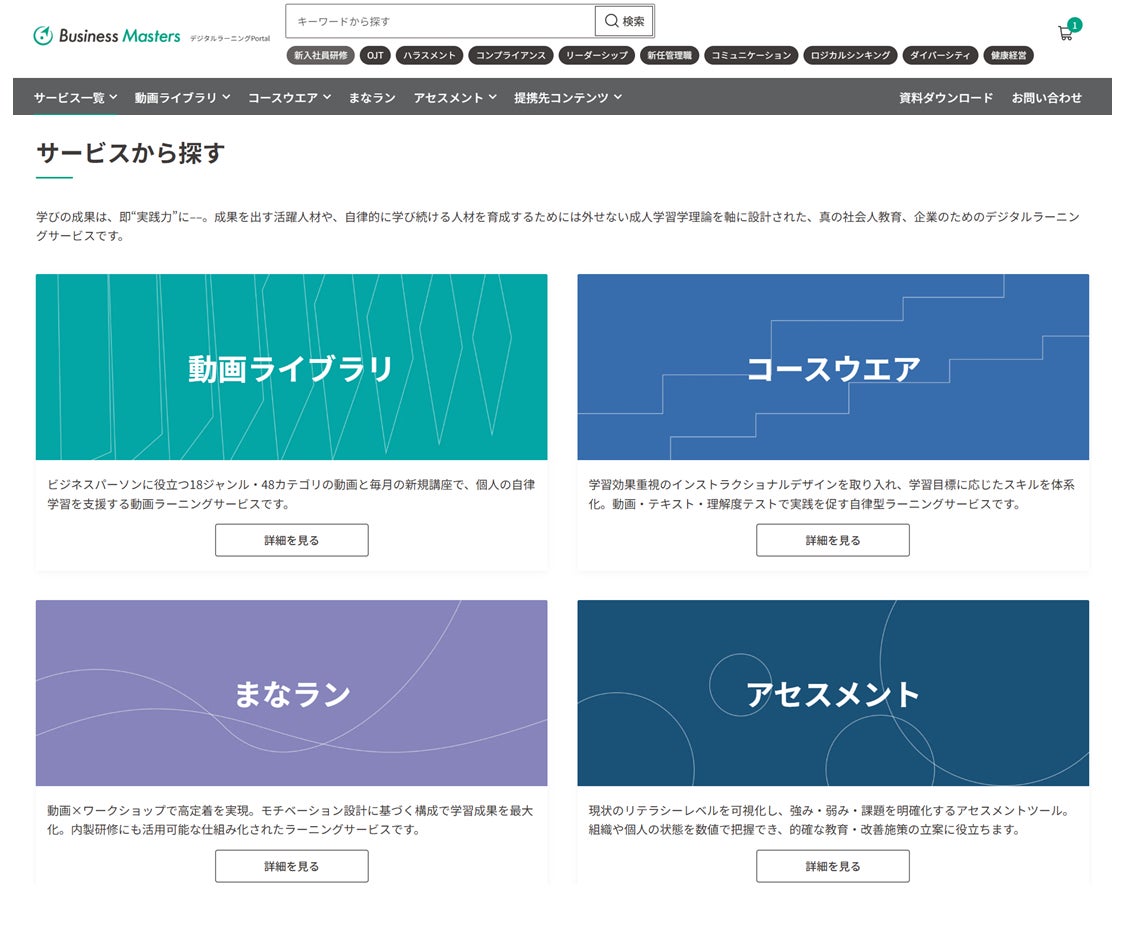This screenshot has height=932, width=1125.
Task: Click 詳細を見る under コースウエア
Action: point(833,540)
